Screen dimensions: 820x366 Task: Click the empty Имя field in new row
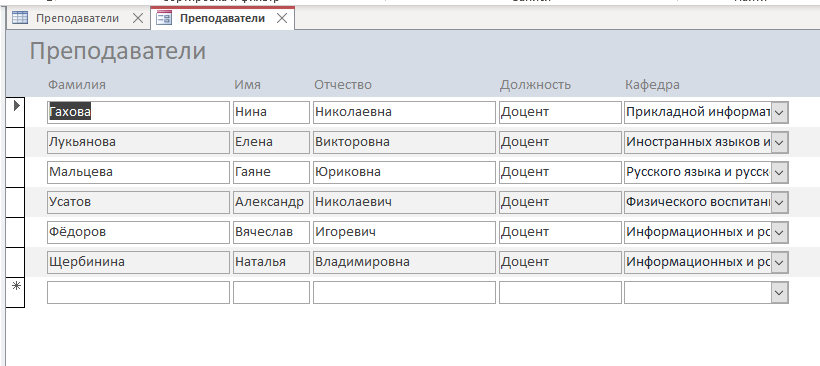tap(271, 293)
